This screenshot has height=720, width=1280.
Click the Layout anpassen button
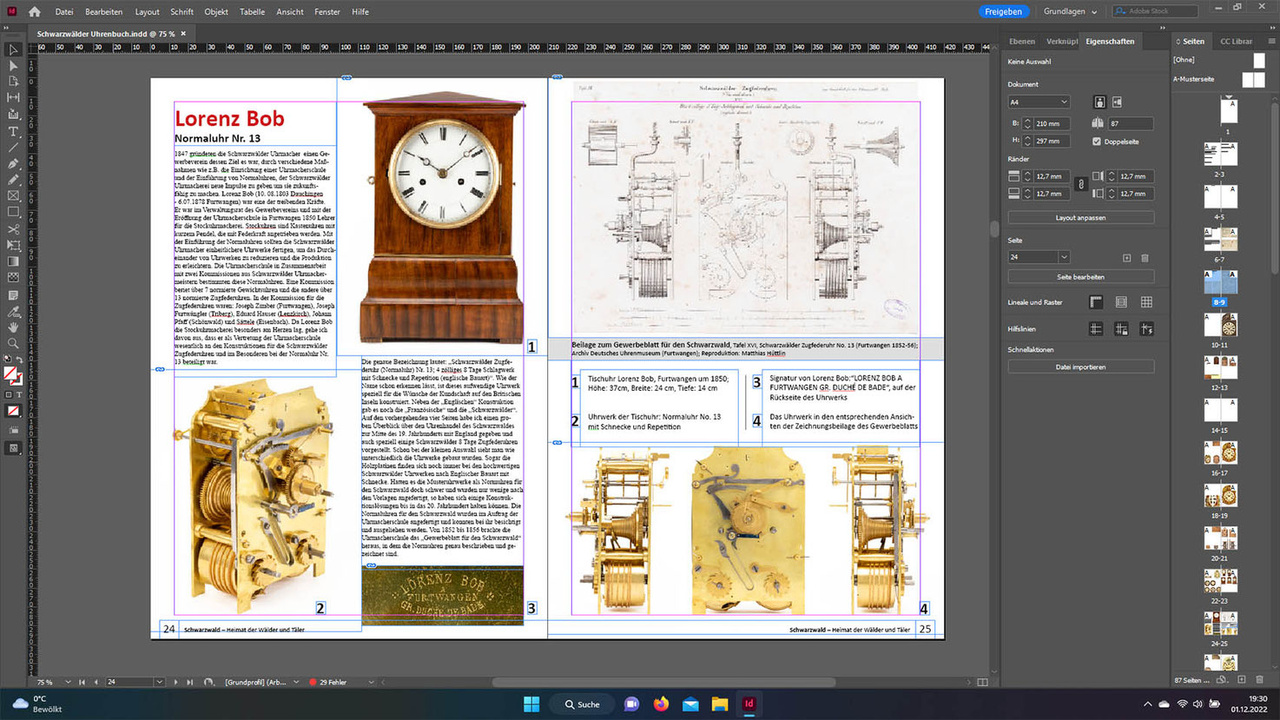click(1080, 217)
